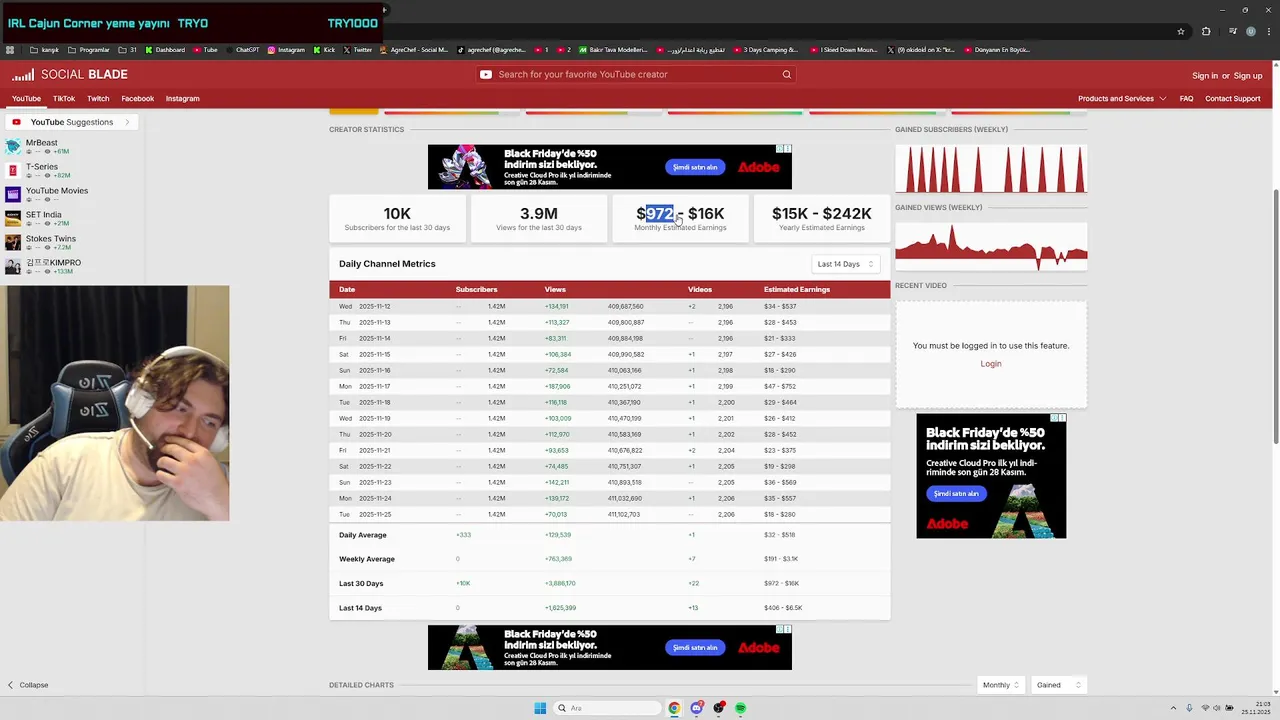
Task: Click the volume icon in system tray
Action: (1219, 708)
